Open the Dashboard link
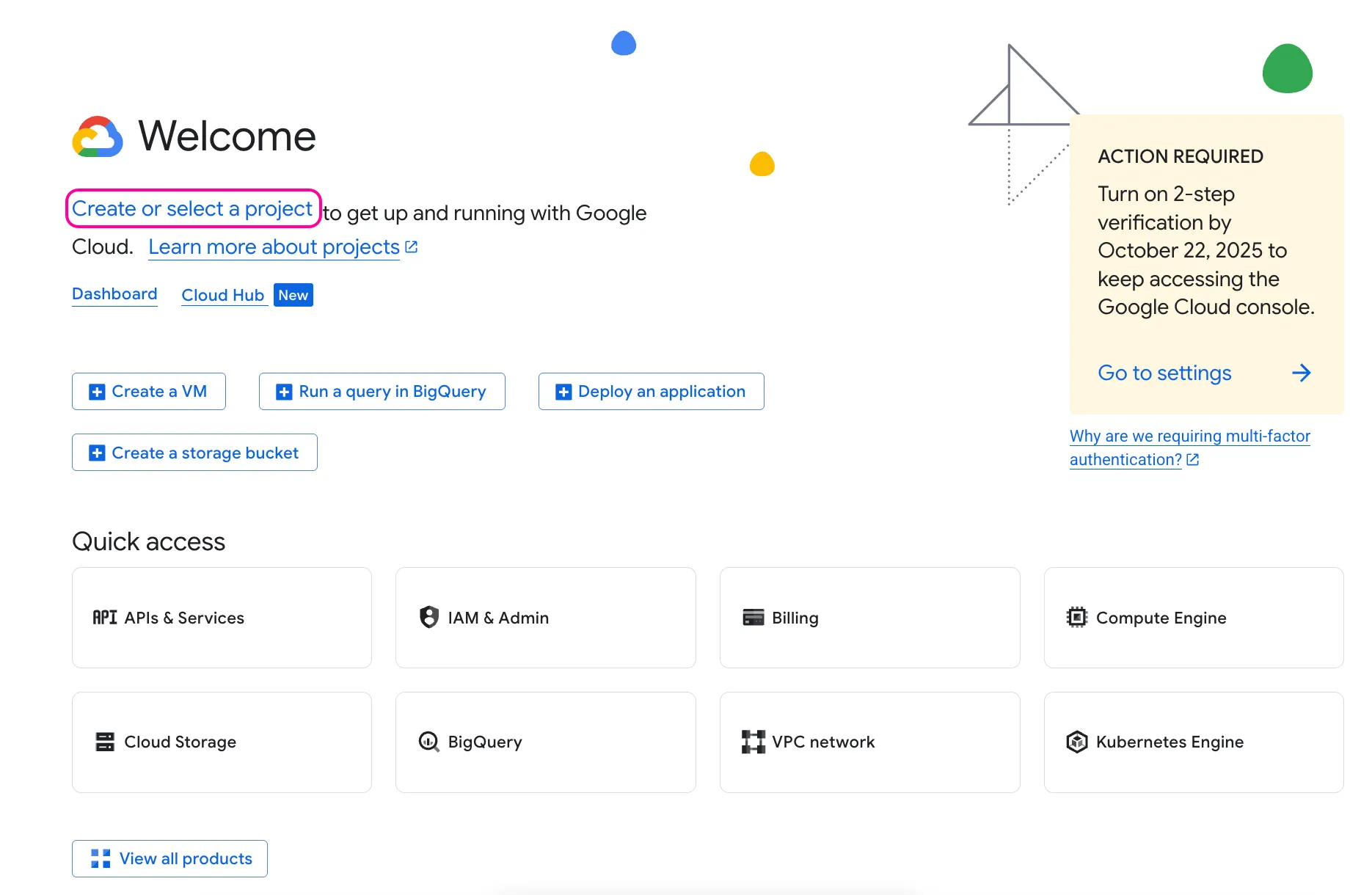Viewport: 1372px width, 895px height. coord(114,294)
